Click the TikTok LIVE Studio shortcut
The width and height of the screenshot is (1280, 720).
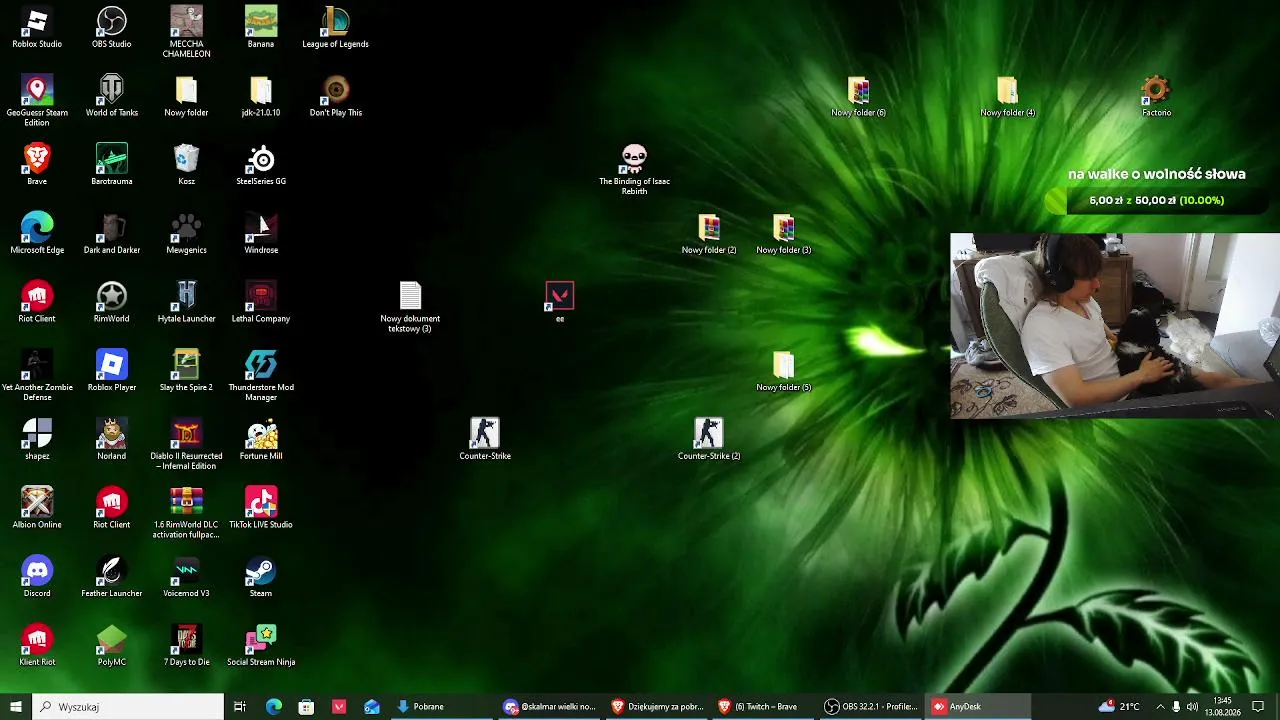click(x=261, y=508)
